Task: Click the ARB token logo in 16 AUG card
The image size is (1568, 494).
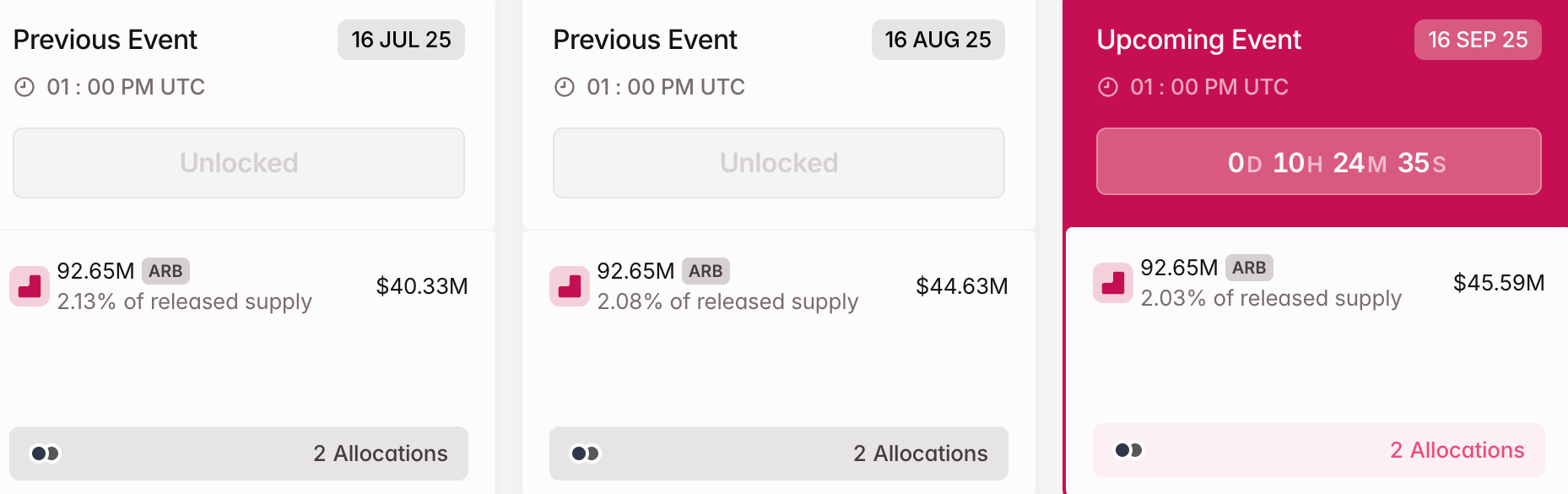Action: [570, 286]
